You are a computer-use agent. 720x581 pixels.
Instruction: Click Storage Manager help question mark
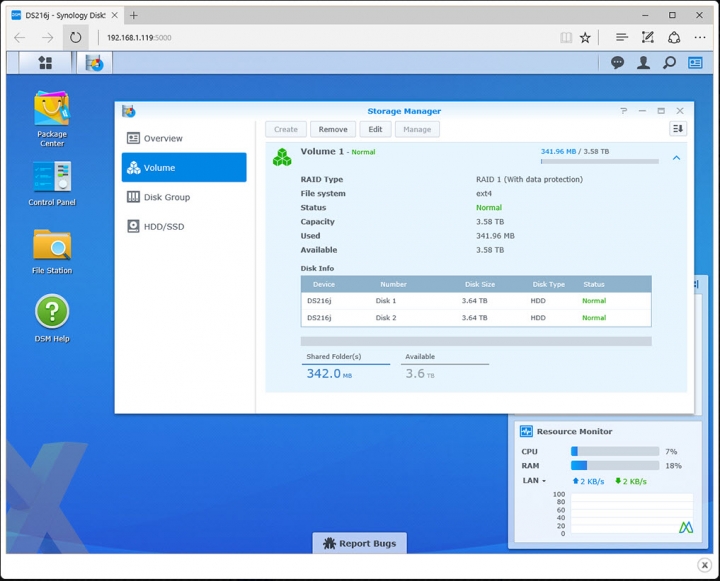(623, 111)
